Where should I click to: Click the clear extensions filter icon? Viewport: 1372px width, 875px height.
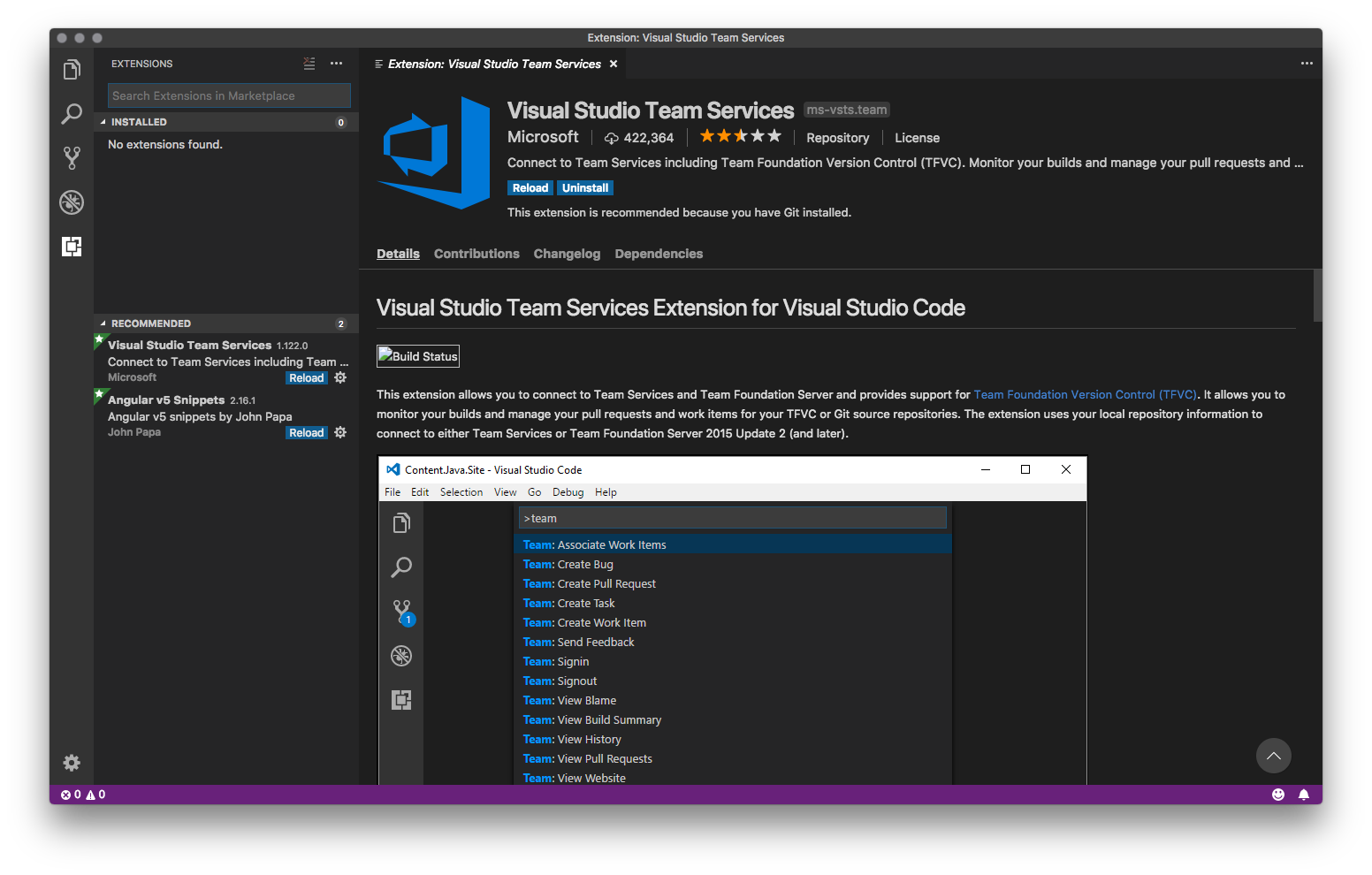309,63
